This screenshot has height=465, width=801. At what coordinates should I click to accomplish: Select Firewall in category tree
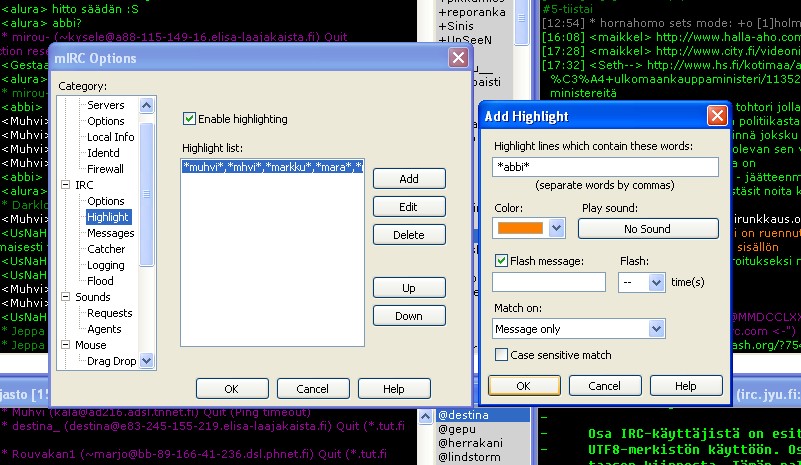coord(105,169)
